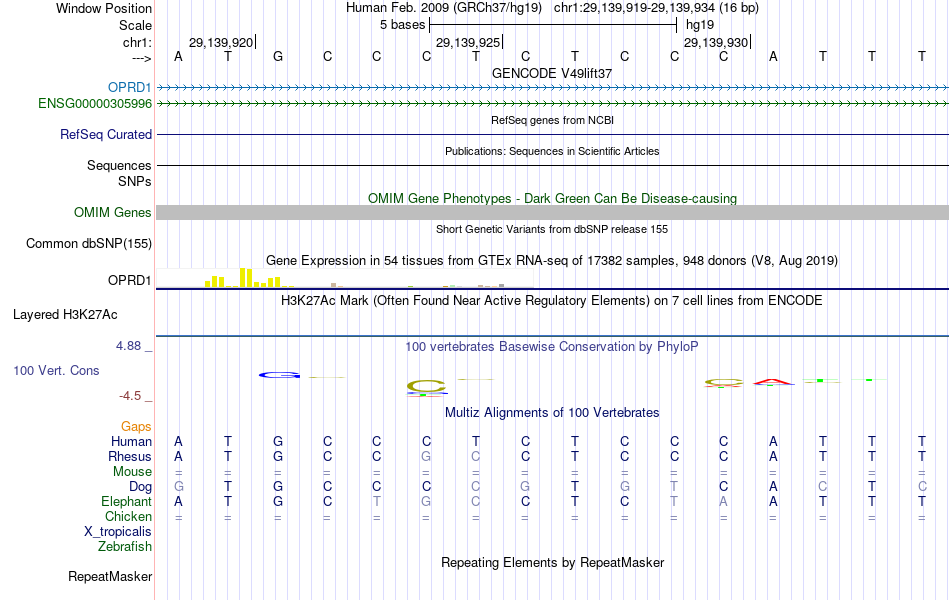Click the Layered H3K27Ac track label
Screen dimensions: 950x600
pyautogui.click(x=65, y=315)
